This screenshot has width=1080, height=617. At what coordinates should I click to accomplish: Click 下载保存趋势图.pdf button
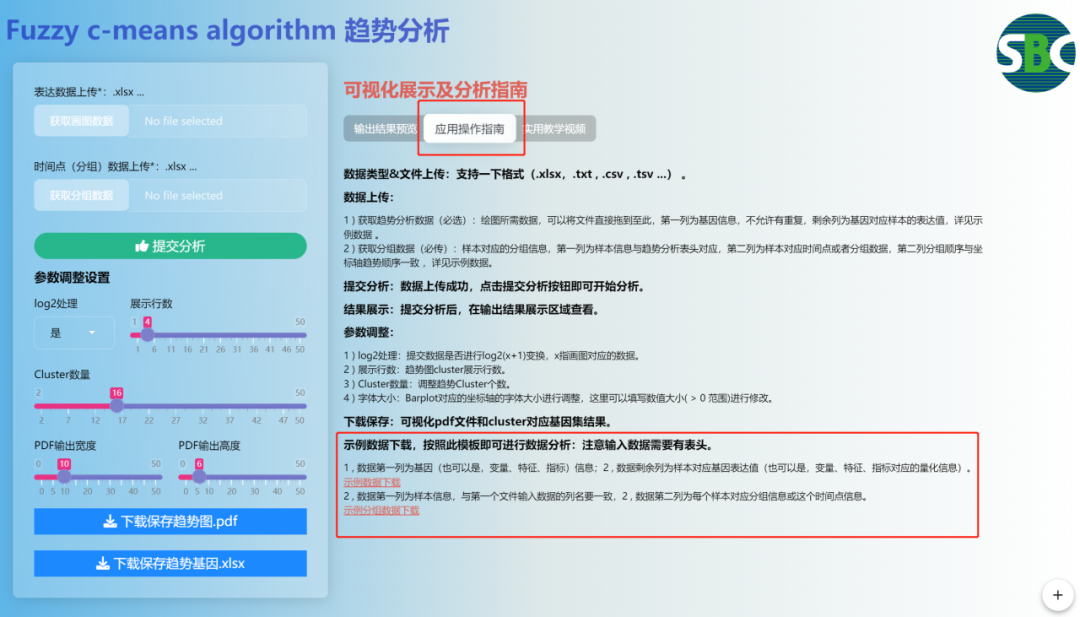(x=170, y=521)
